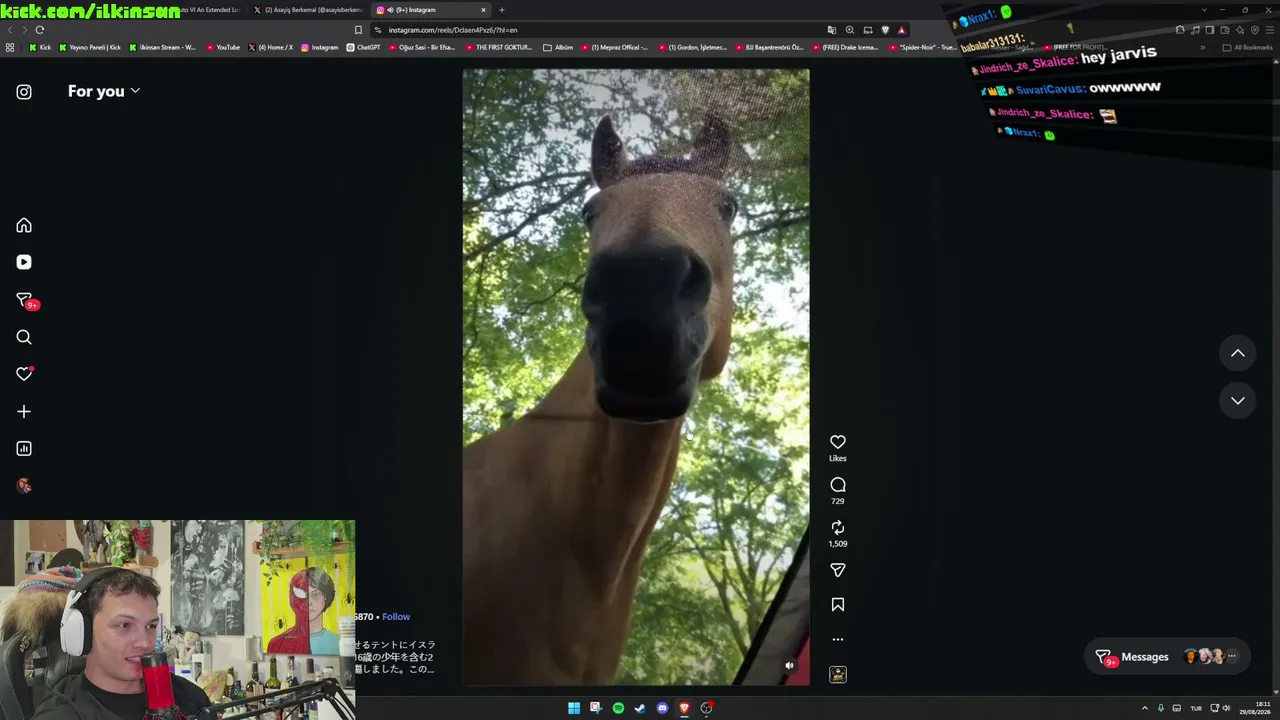Open the Dashboard chart icon in sidebar
Image resolution: width=1280 pixels, height=720 pixels.
pos(24,449)
